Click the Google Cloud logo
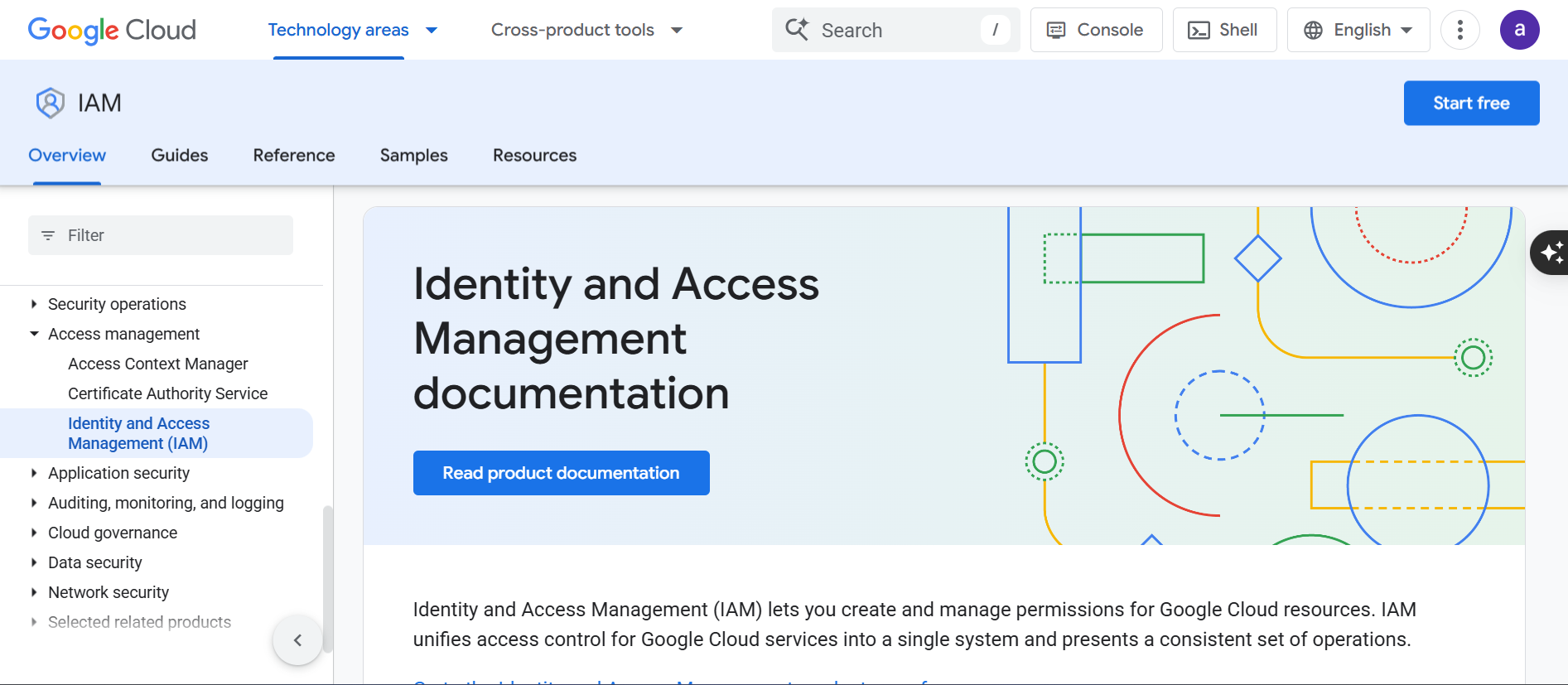Image resolution: width=1568 pixels, height=685 pixels. tap(112, 30)
